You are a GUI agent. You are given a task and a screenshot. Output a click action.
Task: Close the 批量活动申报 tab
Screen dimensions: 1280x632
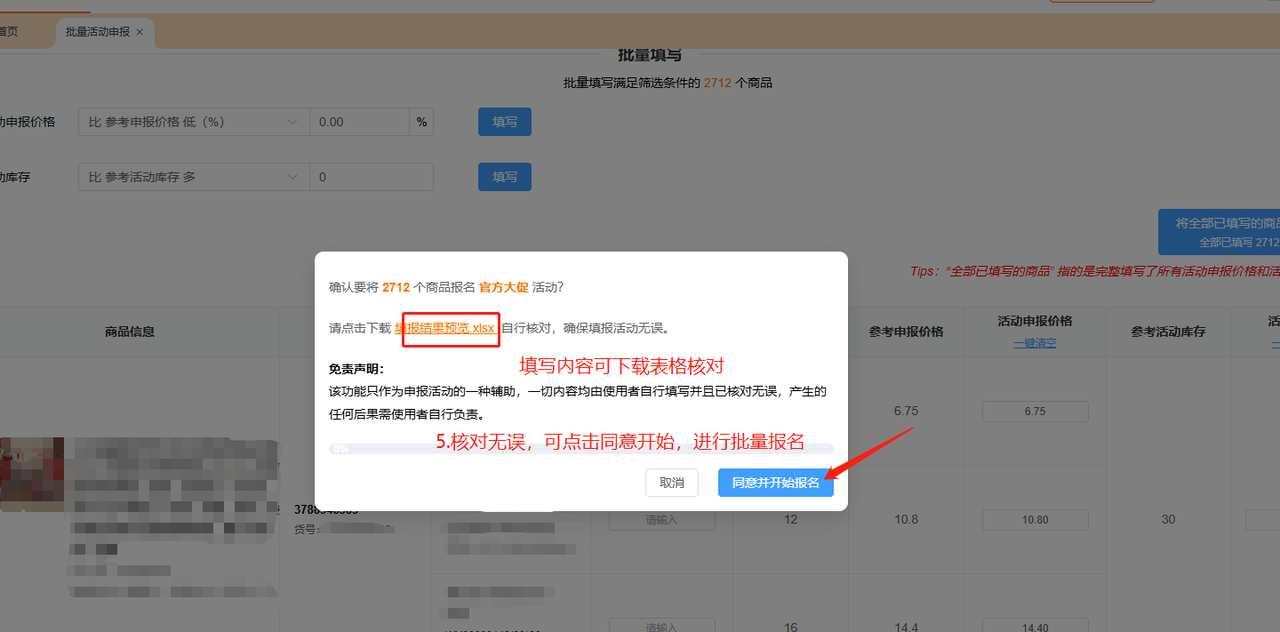[x=138, y=33]
